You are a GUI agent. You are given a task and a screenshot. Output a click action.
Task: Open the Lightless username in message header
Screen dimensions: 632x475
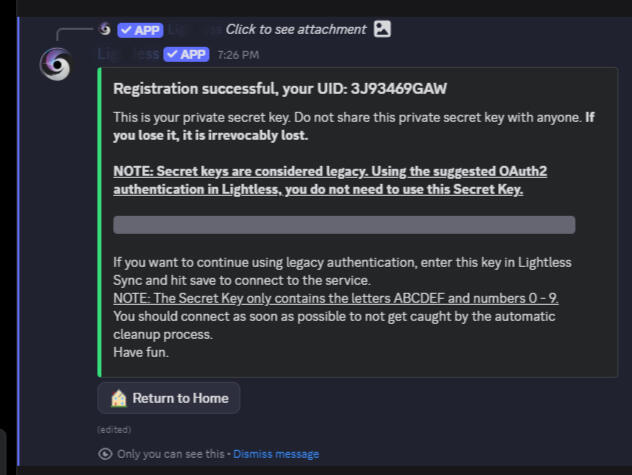point(128,54)
